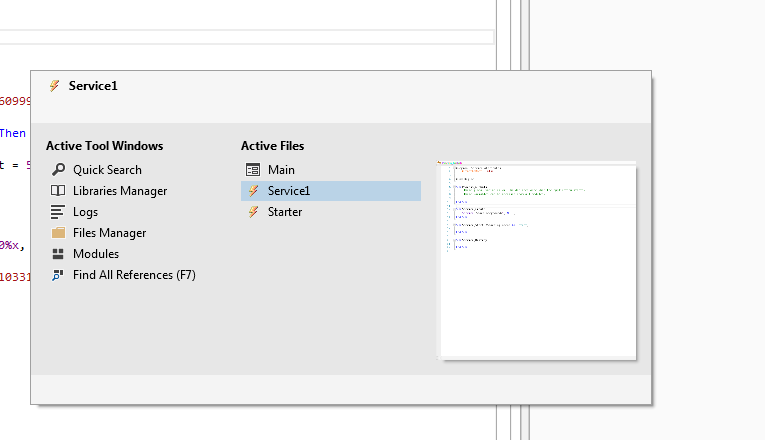Click the Modules grid icon

coord(59,254)
